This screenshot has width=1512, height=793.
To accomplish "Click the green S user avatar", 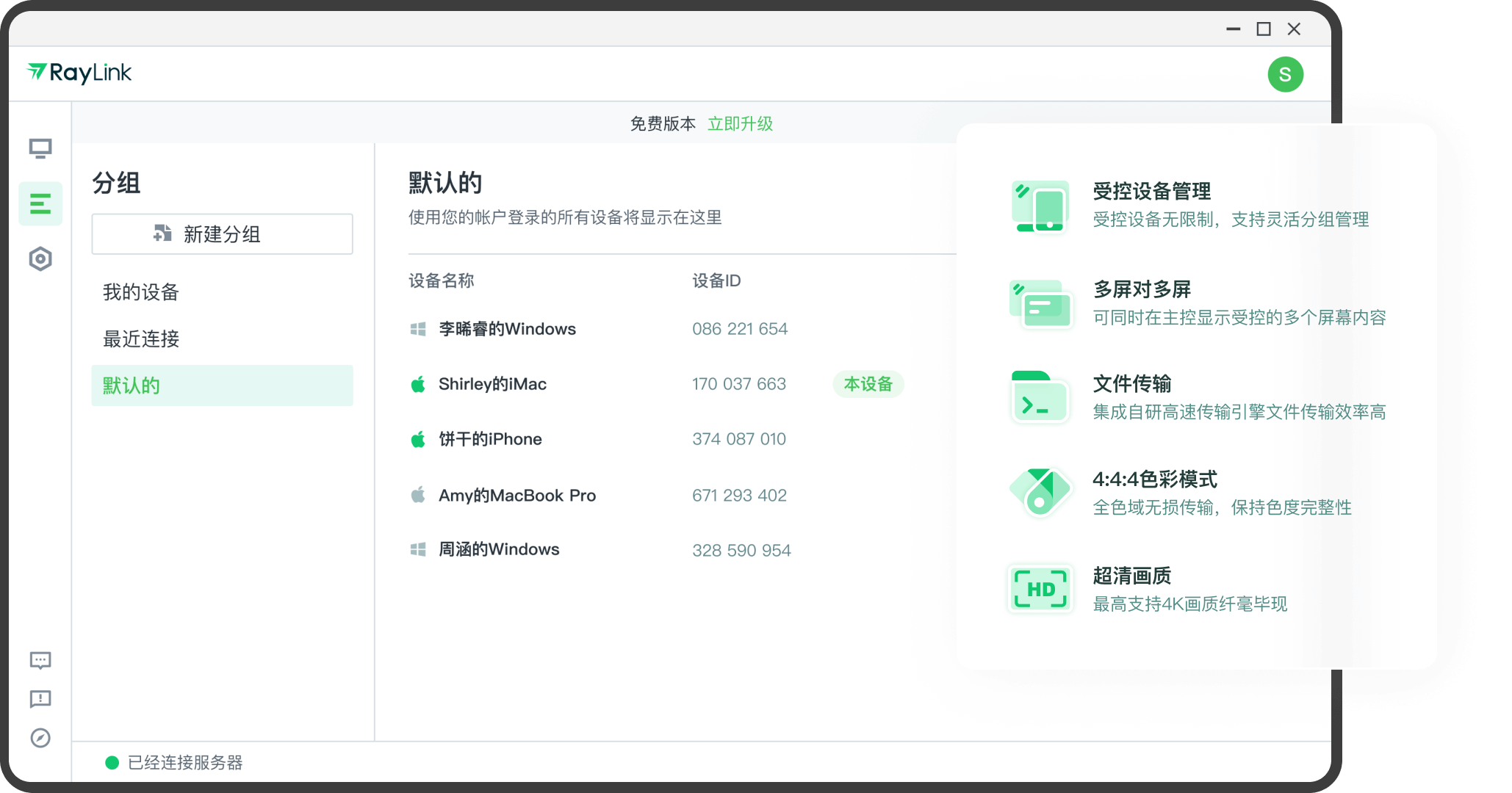I will (1285, 74).
